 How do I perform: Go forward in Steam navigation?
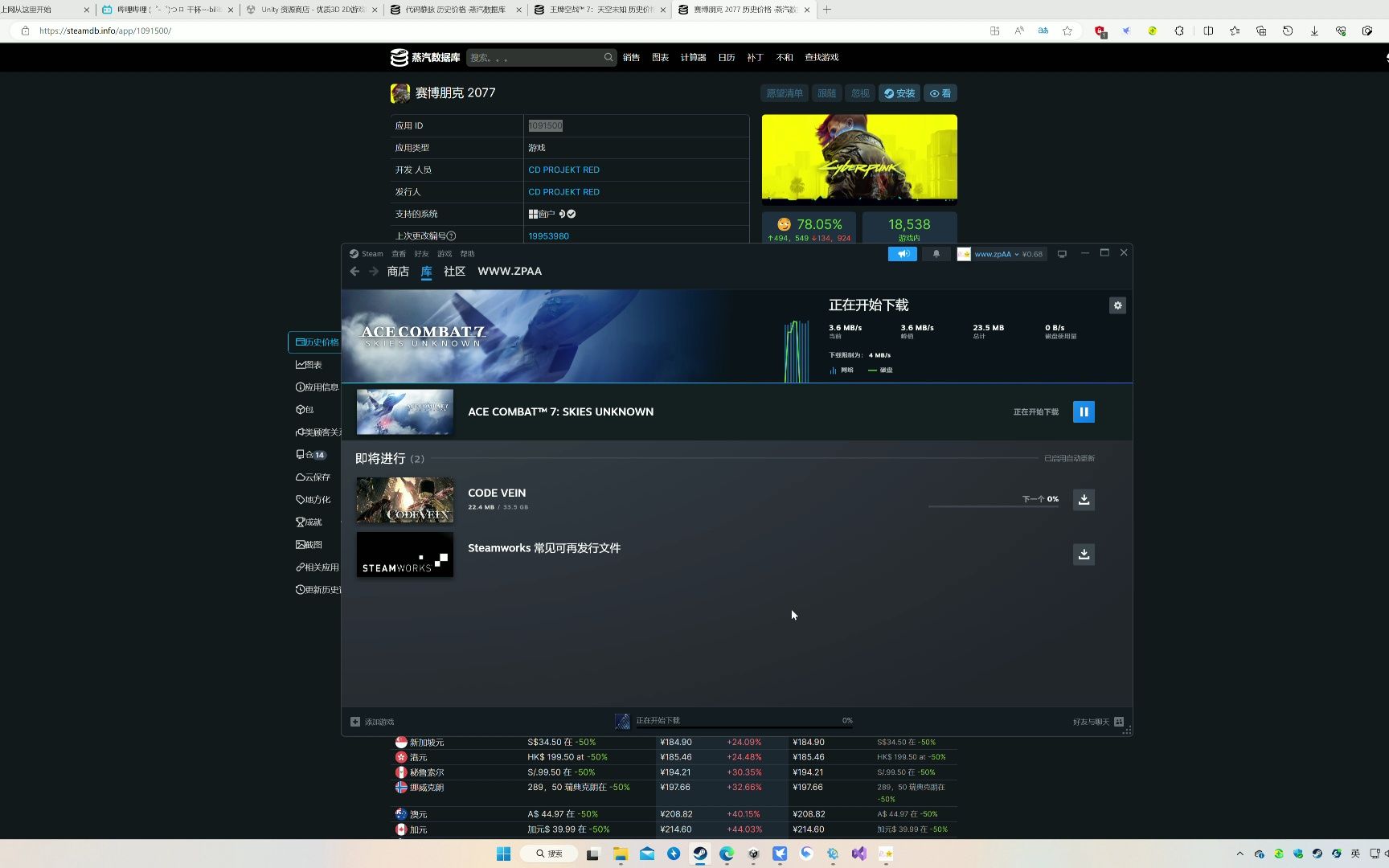click(x=374, y=272)
